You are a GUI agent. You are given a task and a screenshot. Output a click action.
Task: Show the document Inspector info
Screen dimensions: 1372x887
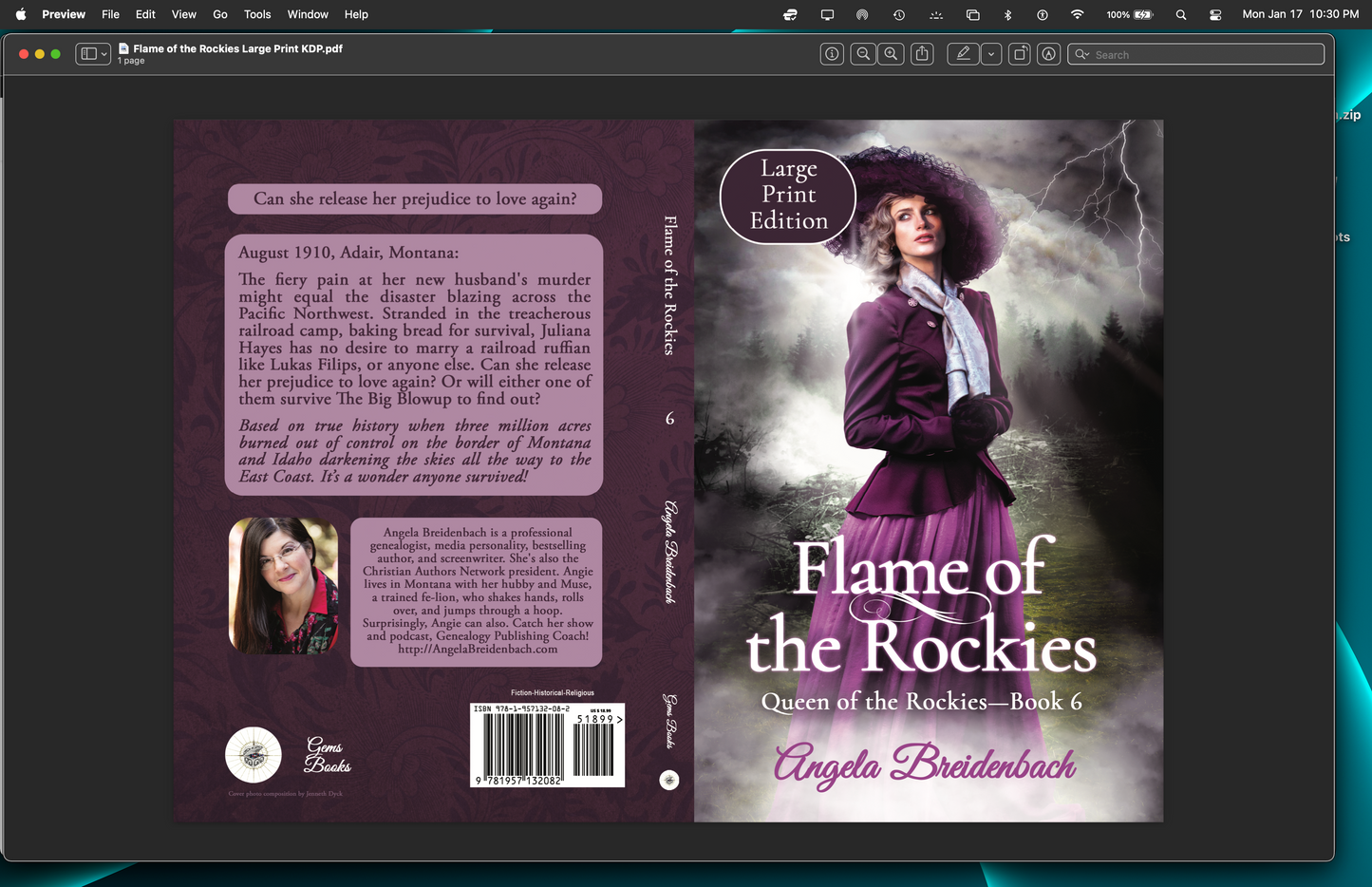[832, 54]
